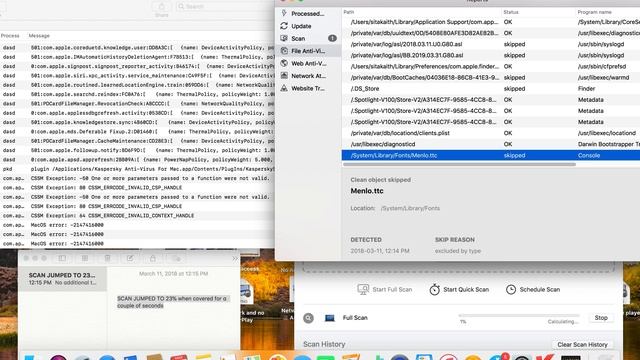This screenshot has height=360, width=640.
Task: Select the com.apple.finder Preferences report row
Action: coord(491,66)
